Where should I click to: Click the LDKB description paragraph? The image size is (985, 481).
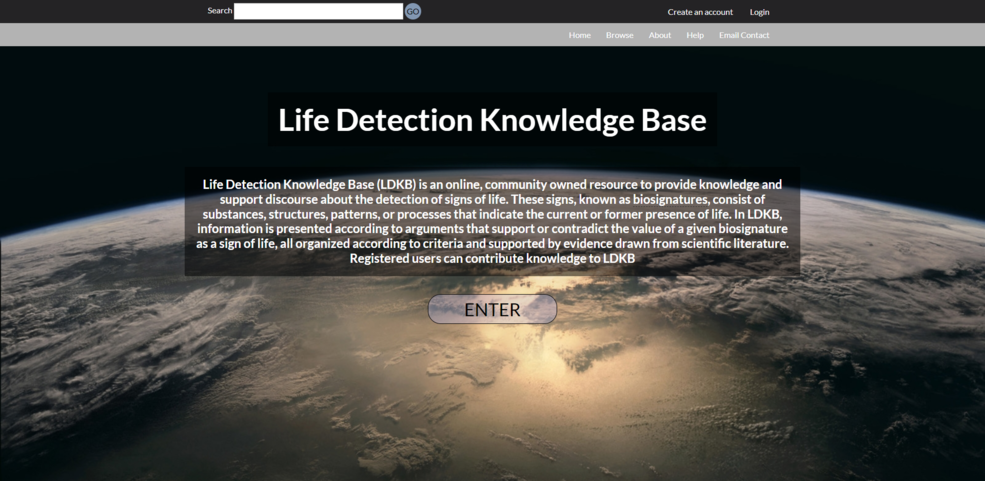pyautogui.click(x=492, y=222)
